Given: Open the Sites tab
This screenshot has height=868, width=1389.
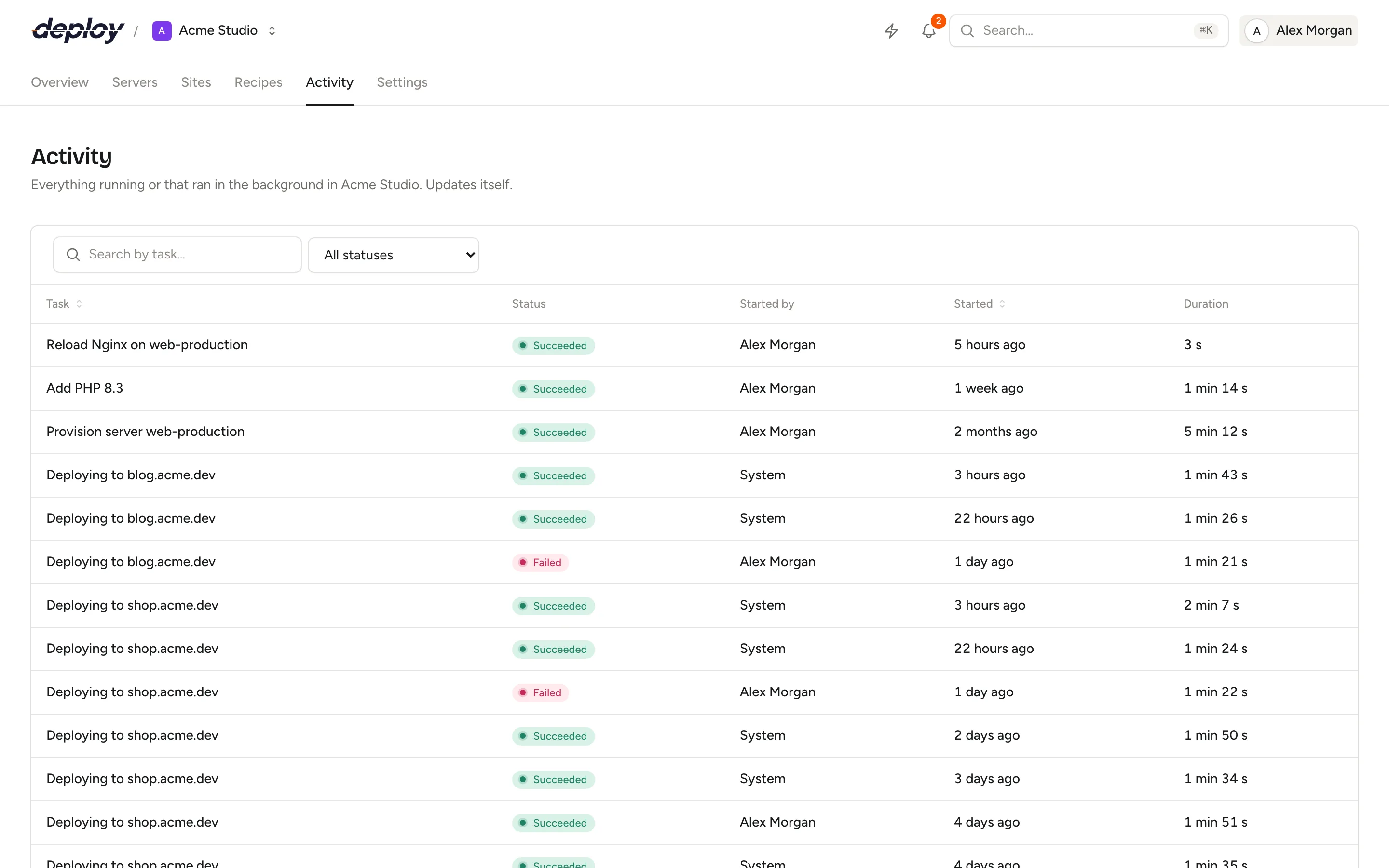Looking at the screenshot, I should tap(196, 82).
